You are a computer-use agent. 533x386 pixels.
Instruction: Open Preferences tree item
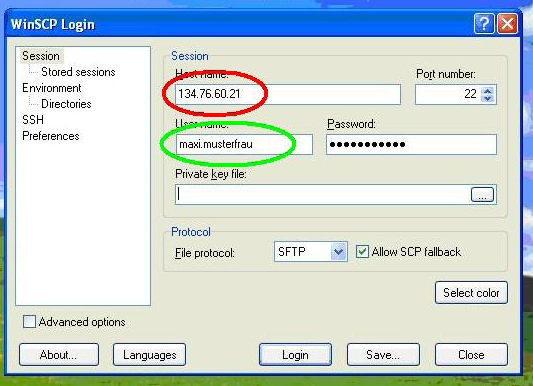click(51, 136)
